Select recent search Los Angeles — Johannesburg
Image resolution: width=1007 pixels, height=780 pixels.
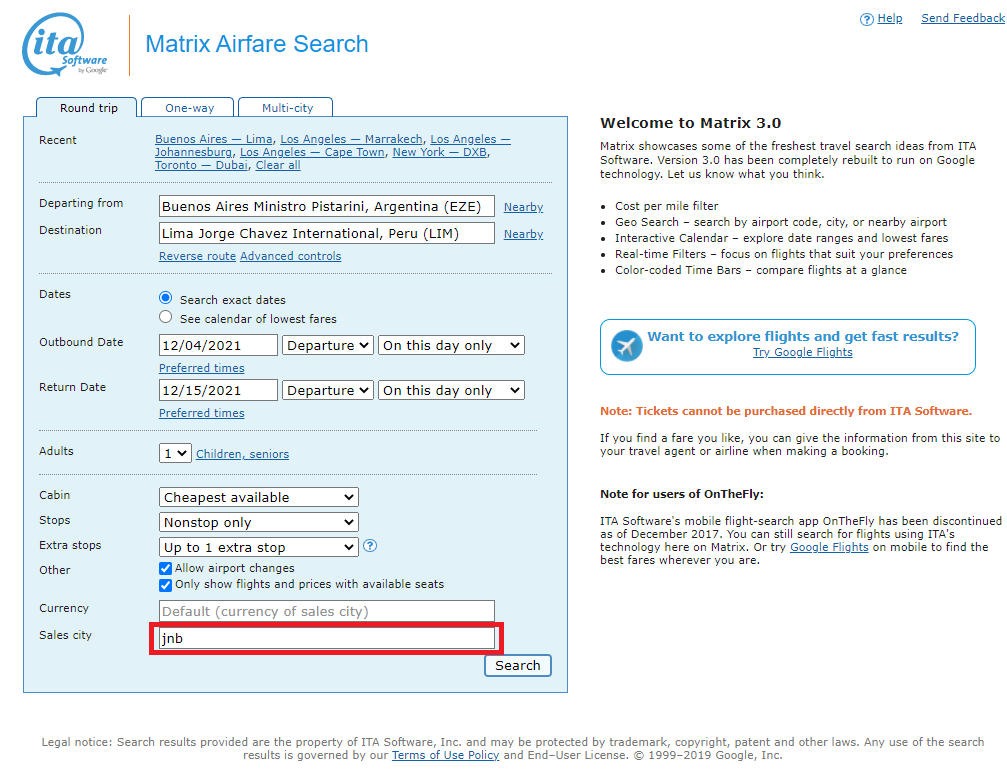[333, 146]
